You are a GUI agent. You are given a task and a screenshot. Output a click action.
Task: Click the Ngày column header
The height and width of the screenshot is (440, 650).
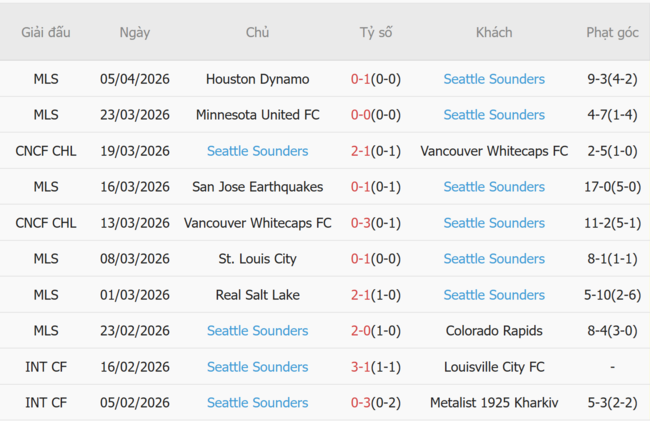(x=135, y=32)
